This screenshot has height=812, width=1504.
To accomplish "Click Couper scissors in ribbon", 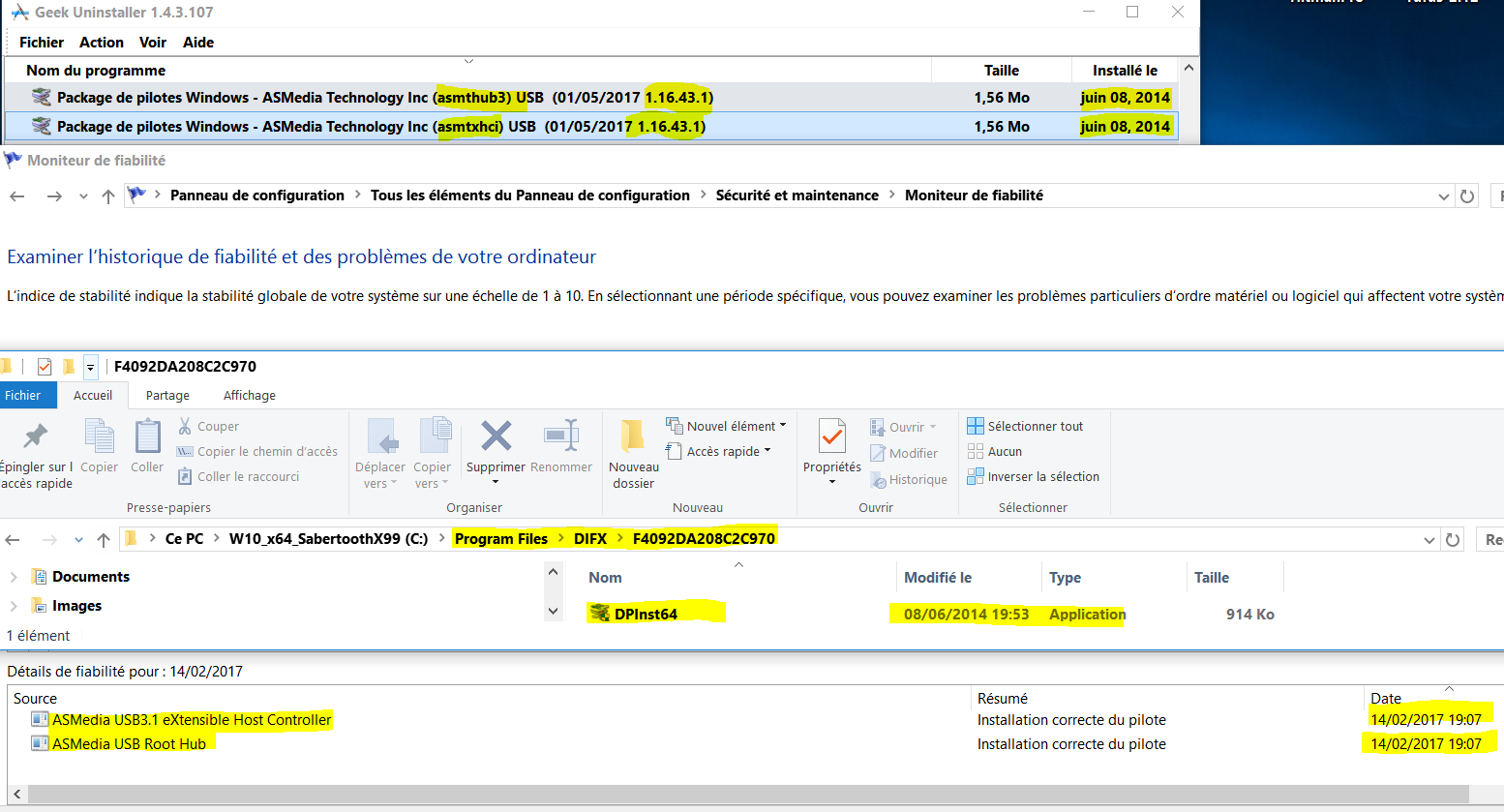I will (x=209, y=426).
